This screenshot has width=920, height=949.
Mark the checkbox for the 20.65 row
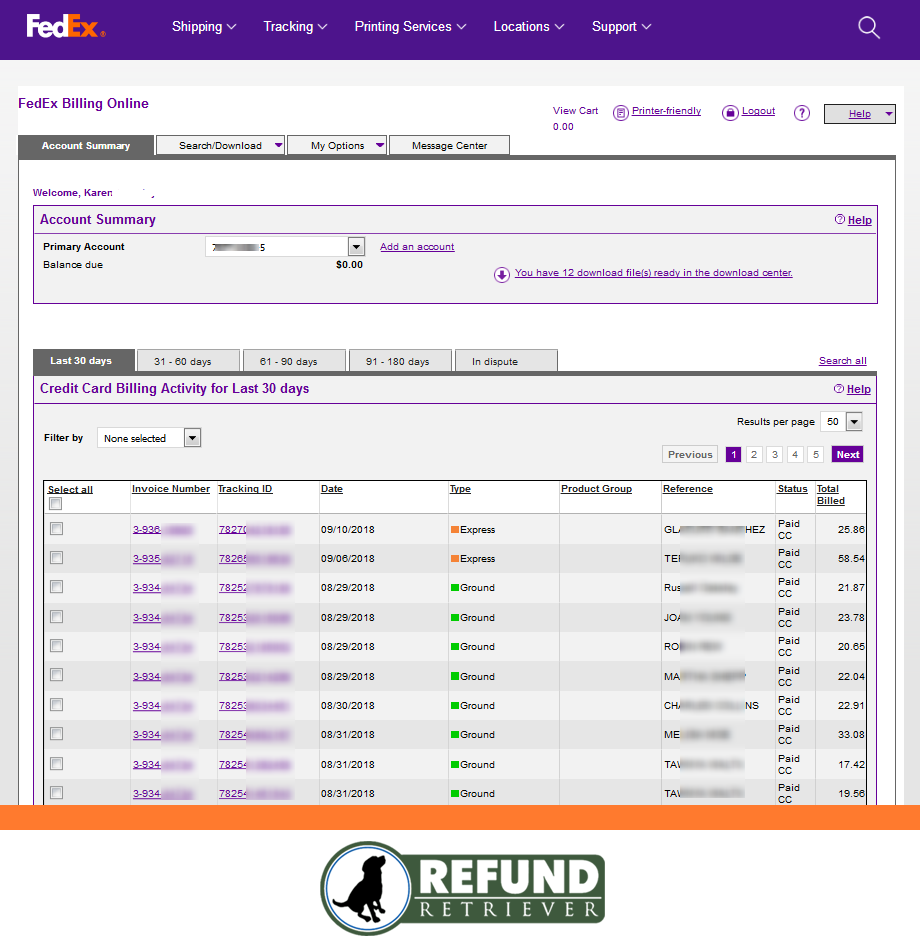(x=56, y=645)
